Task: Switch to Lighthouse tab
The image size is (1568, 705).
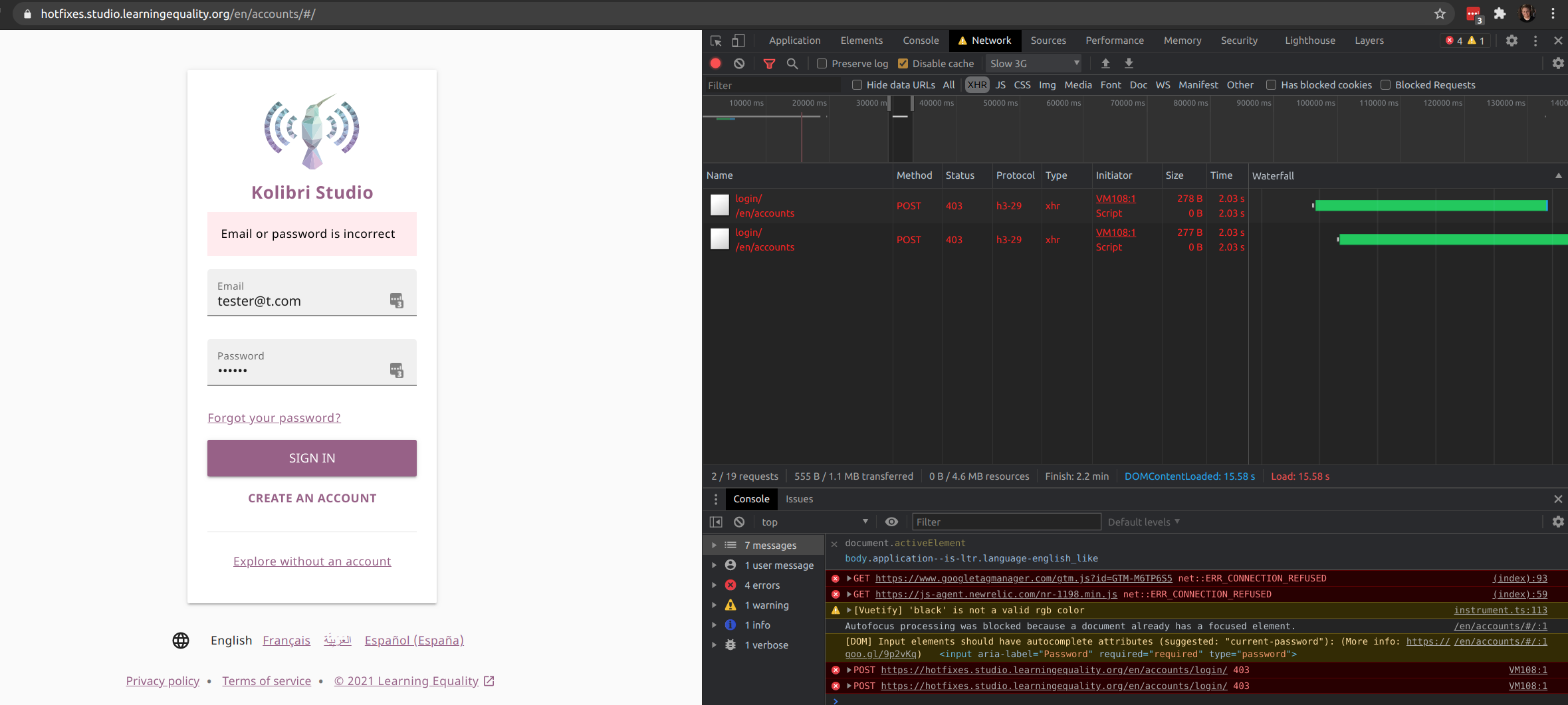Action: point(1309,41)
